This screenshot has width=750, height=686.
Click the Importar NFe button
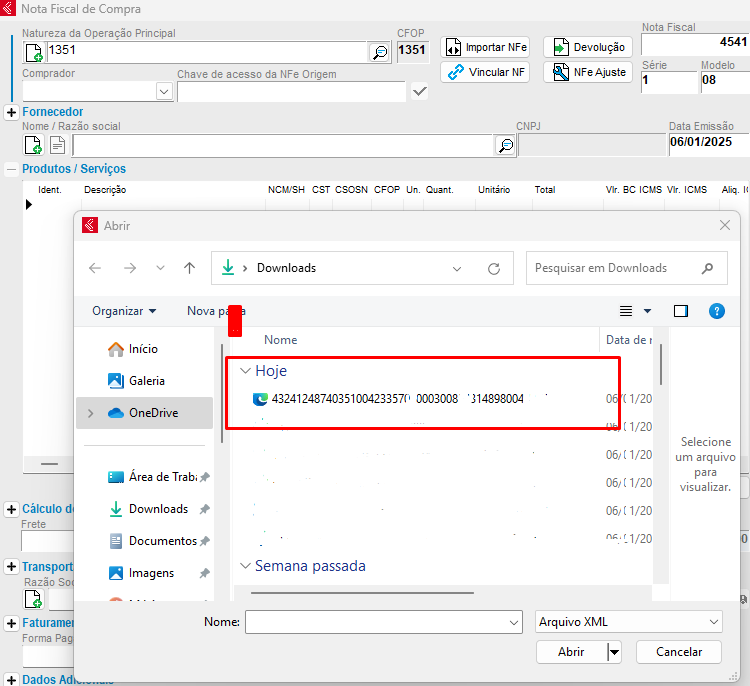point(485,47)
